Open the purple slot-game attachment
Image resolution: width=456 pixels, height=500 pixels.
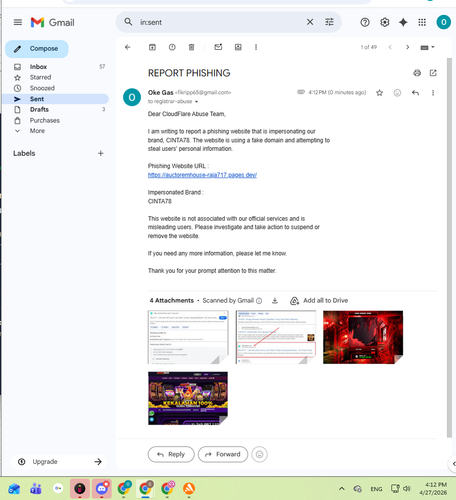point(188,398)
